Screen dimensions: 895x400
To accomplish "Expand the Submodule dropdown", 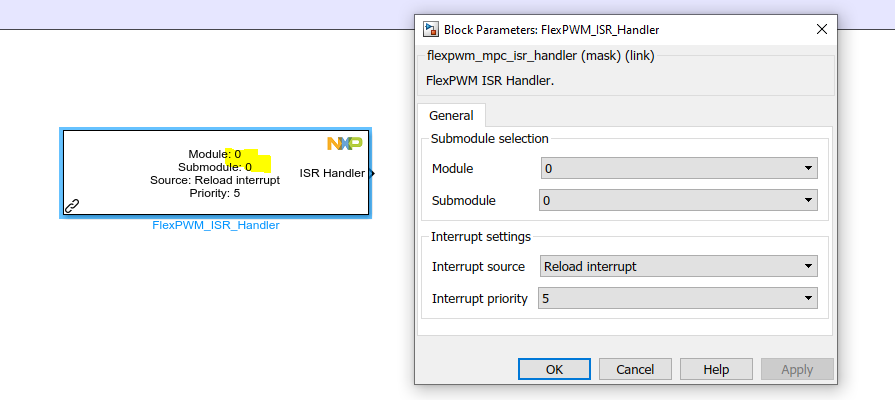I will pos(678,201).
